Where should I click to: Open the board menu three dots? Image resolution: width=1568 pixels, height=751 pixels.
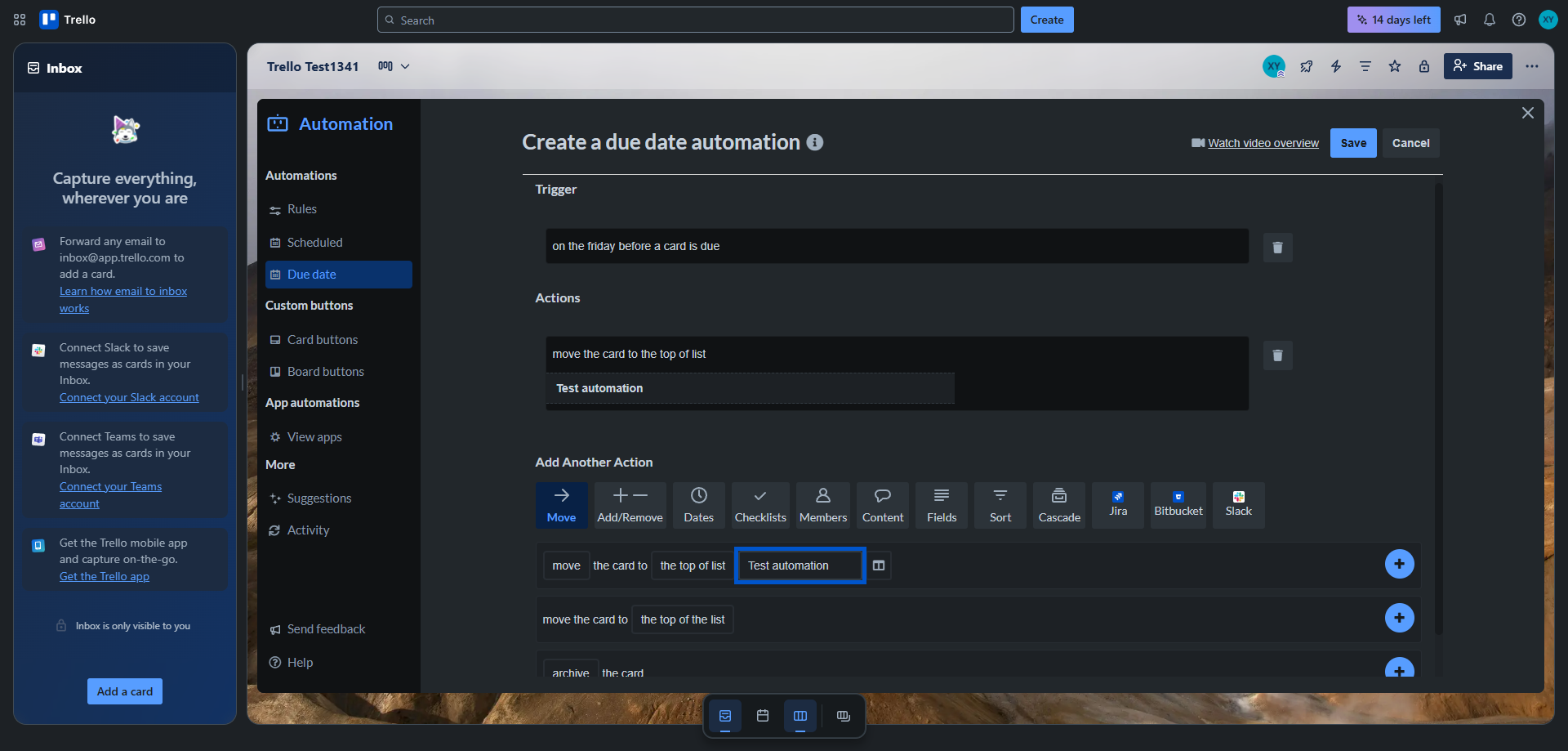1532,66
